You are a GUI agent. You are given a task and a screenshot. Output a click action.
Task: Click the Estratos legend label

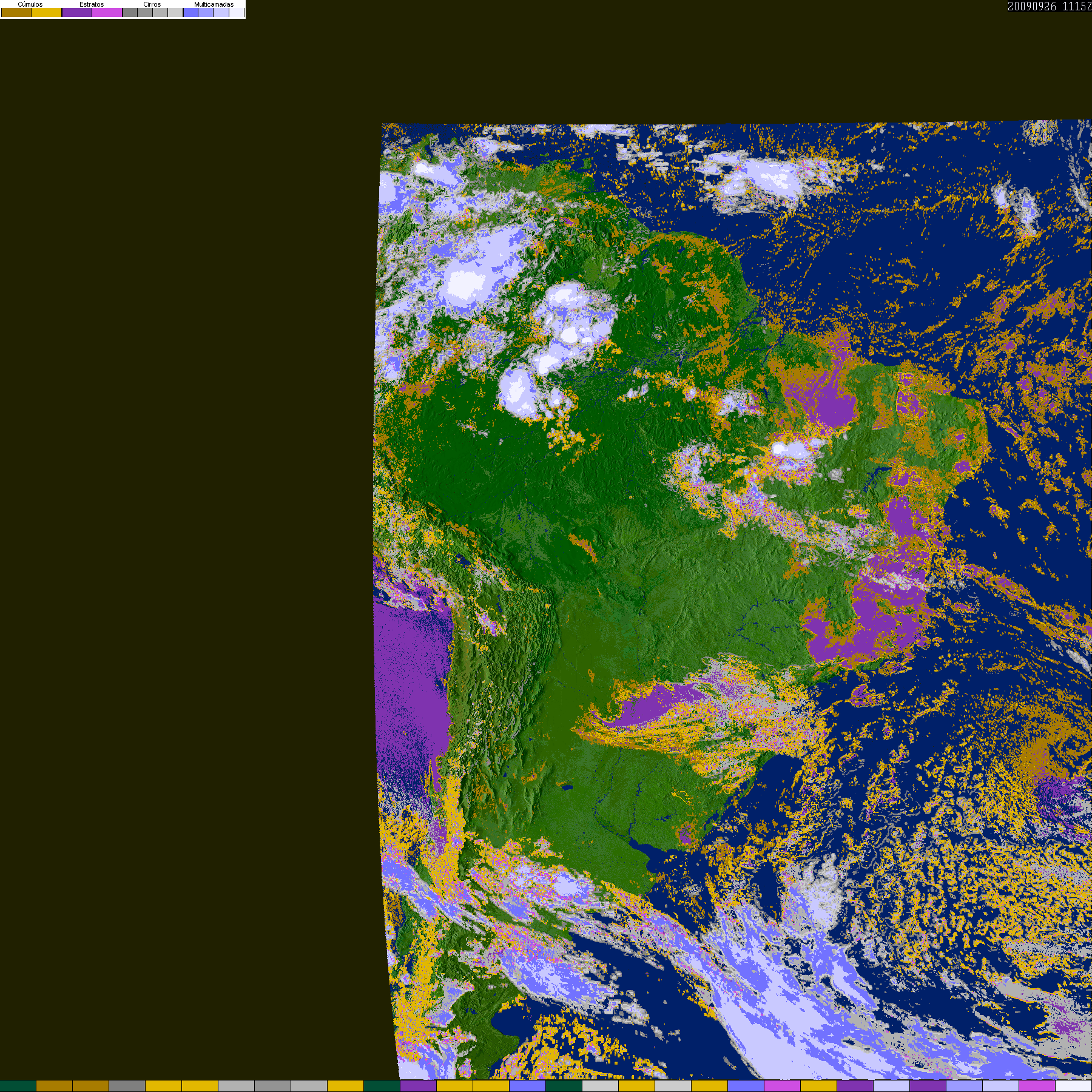tap(92, 4)
